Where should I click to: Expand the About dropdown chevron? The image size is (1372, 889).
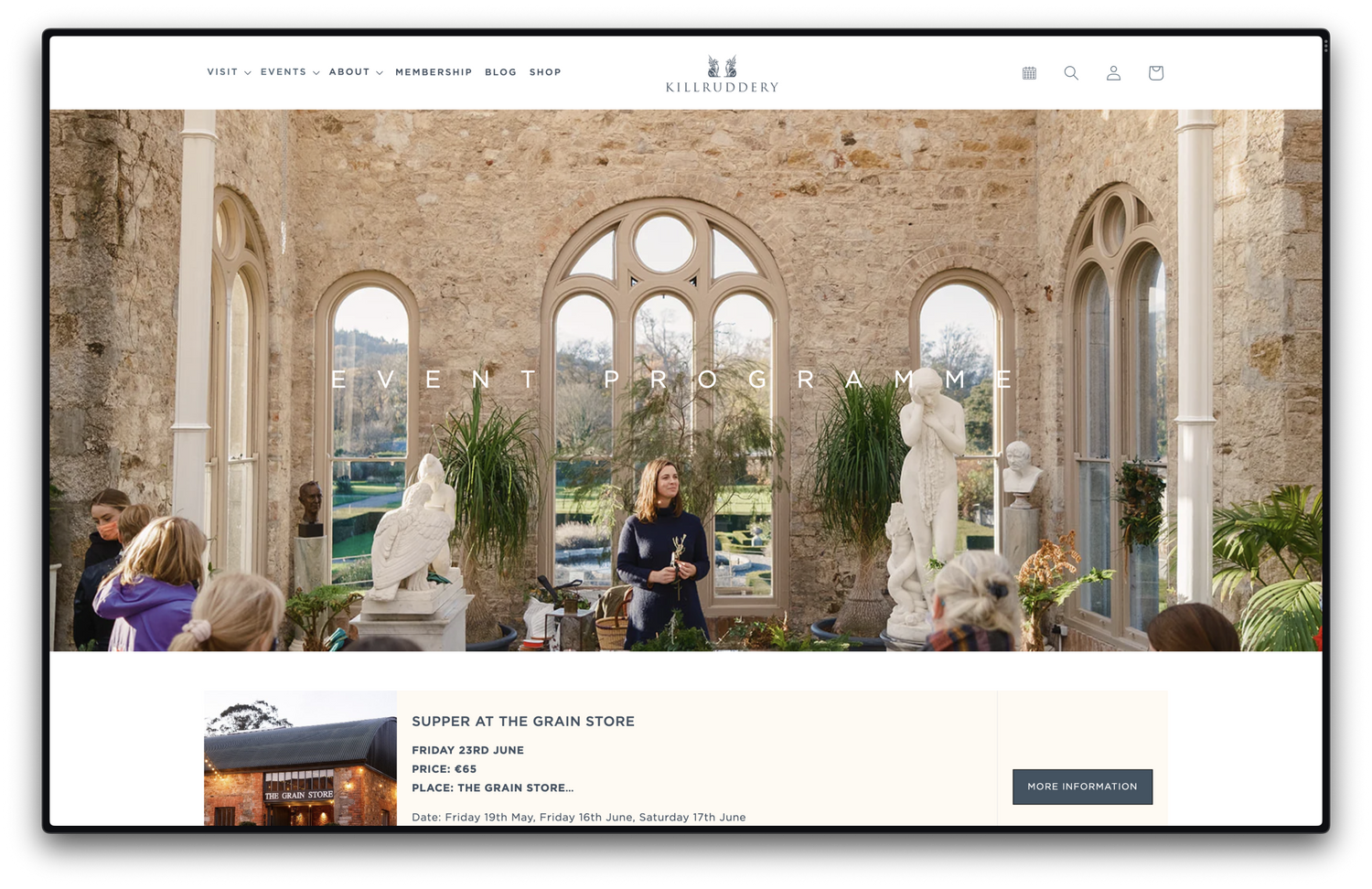tap(380, 73)
